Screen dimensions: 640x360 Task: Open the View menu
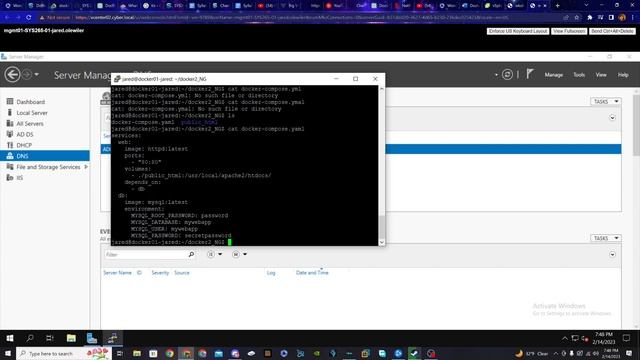coord(601,75)
